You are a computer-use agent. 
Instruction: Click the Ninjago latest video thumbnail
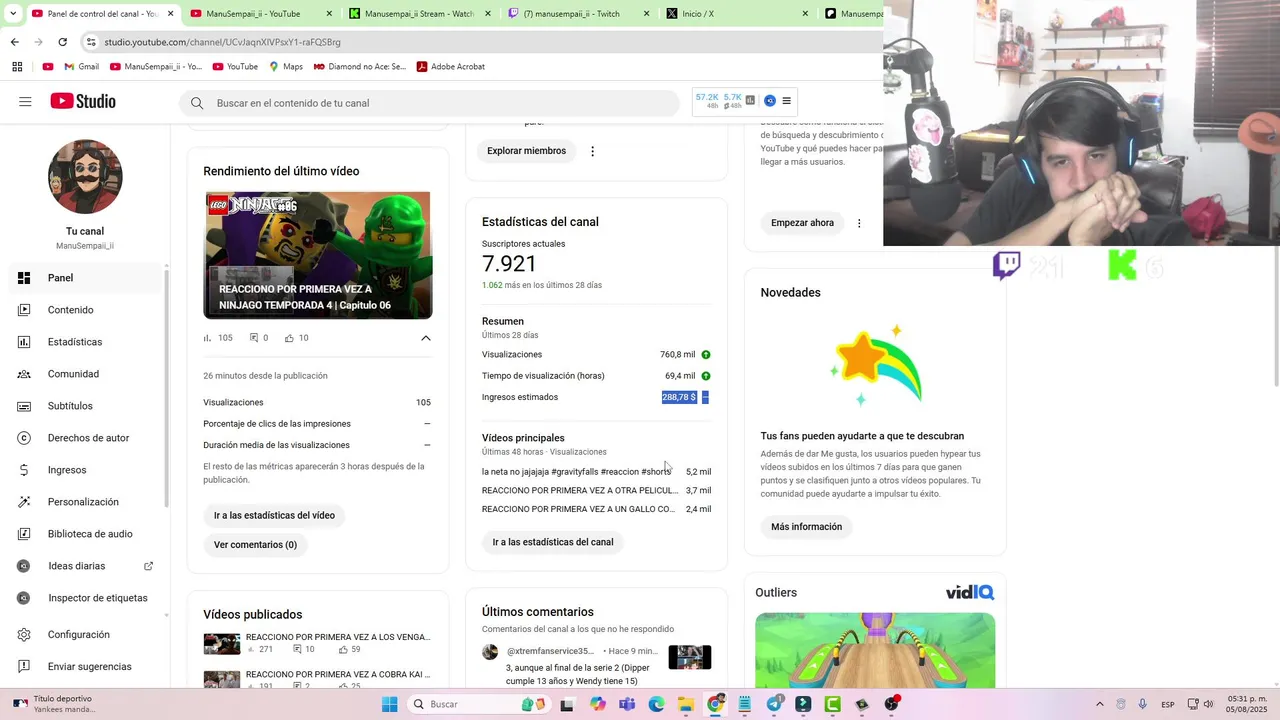318,255
